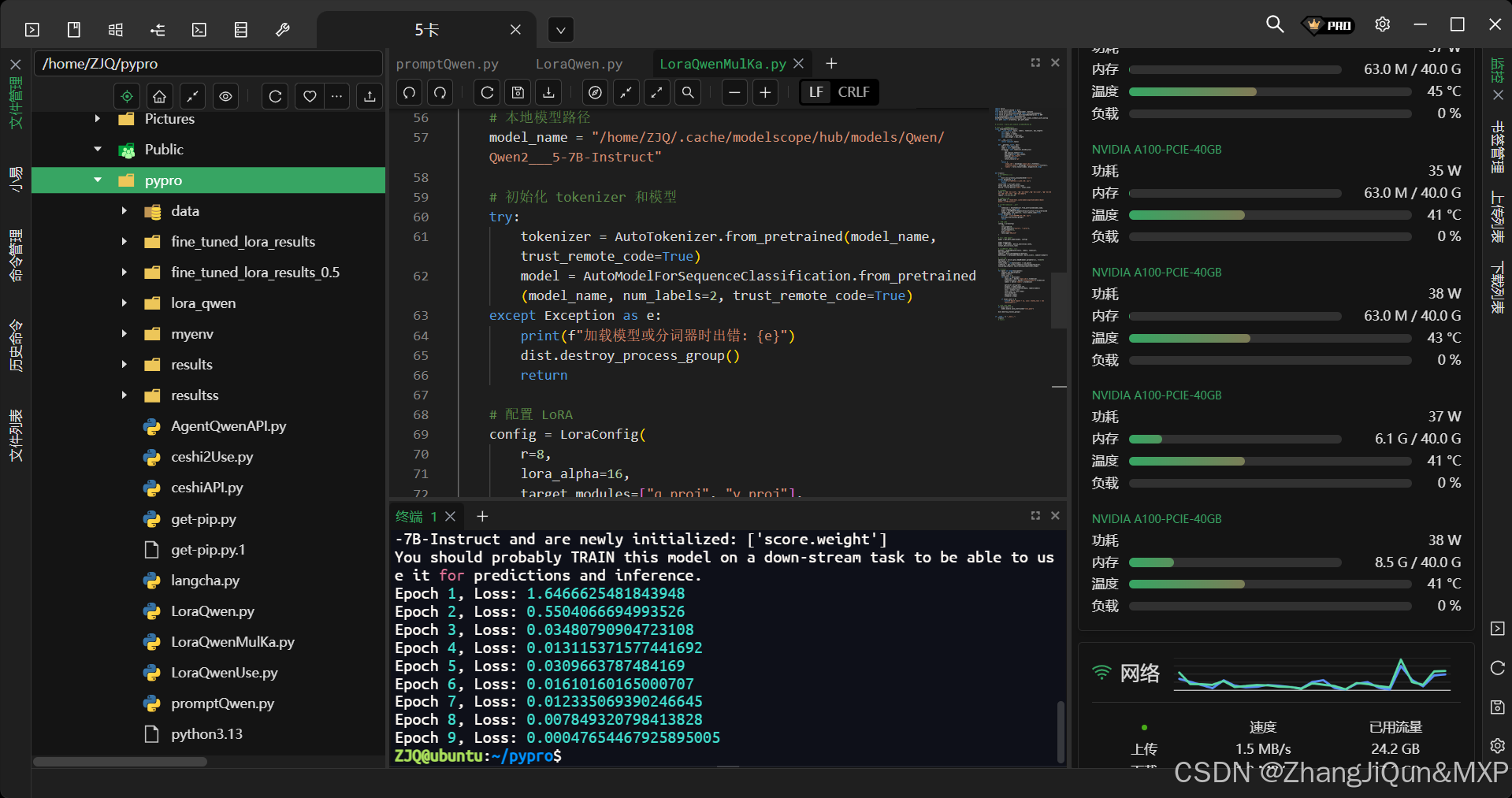
Task: Select the wrench tools icon in the top toolbar
Action: tap(281, 29)
